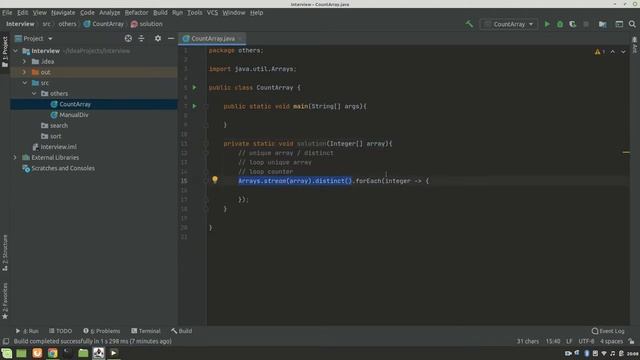Open the Files folder in taskbar
Image resolution: width=640 pixels, height=360 pixels.
click(x=83, y=353)
